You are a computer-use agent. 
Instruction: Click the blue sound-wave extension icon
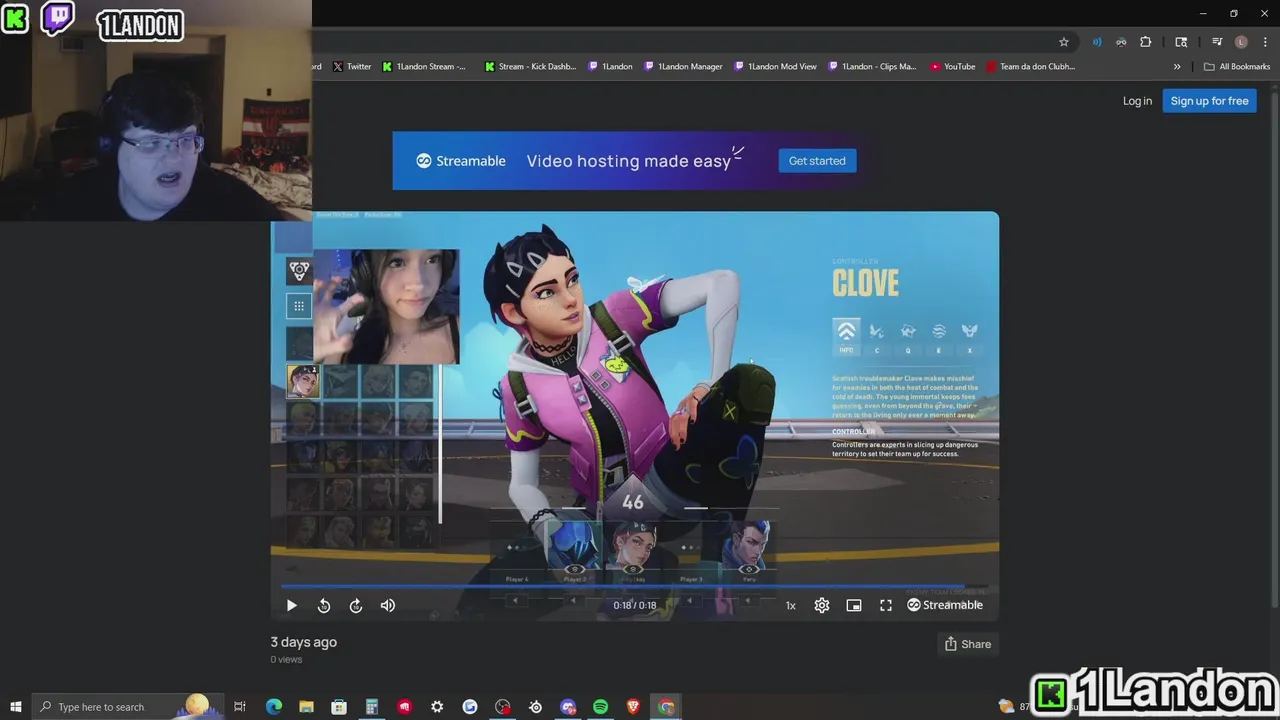click(x=1097, y=42)
